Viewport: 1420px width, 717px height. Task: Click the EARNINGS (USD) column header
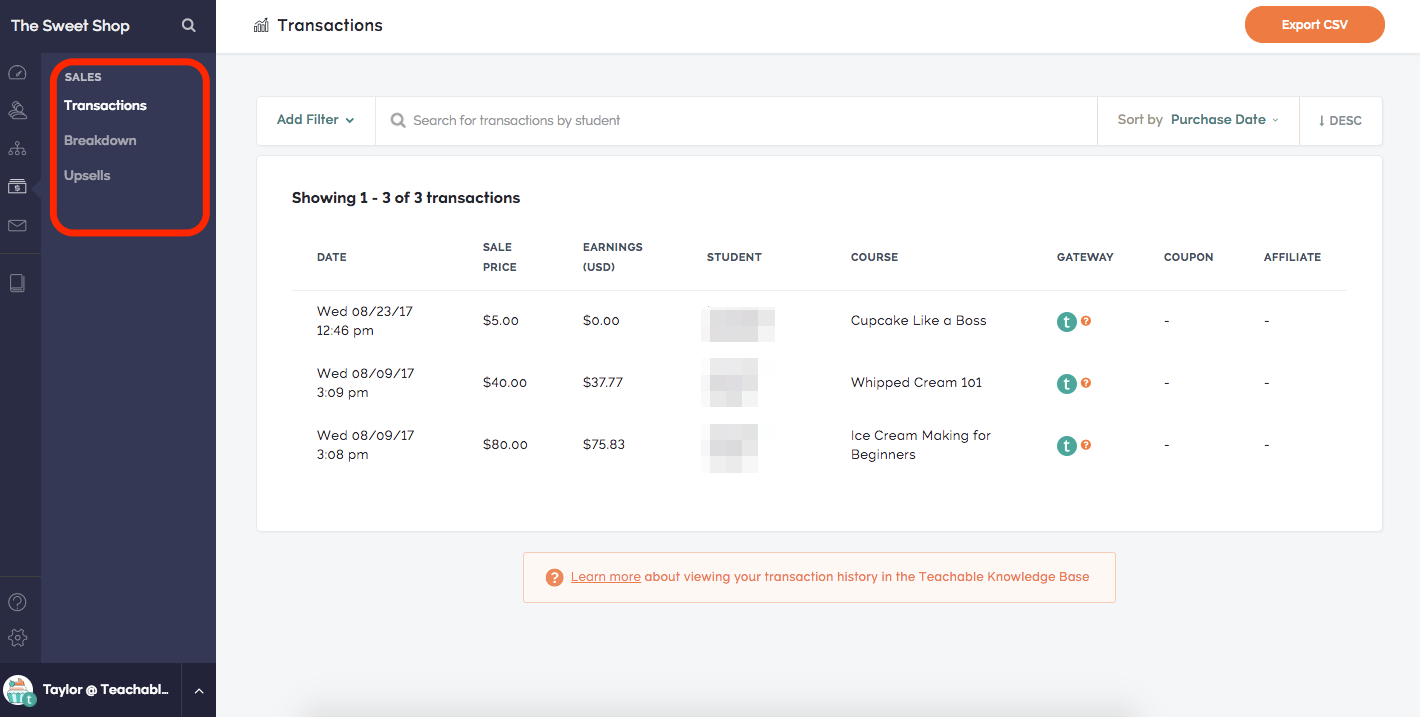point(613,257)
